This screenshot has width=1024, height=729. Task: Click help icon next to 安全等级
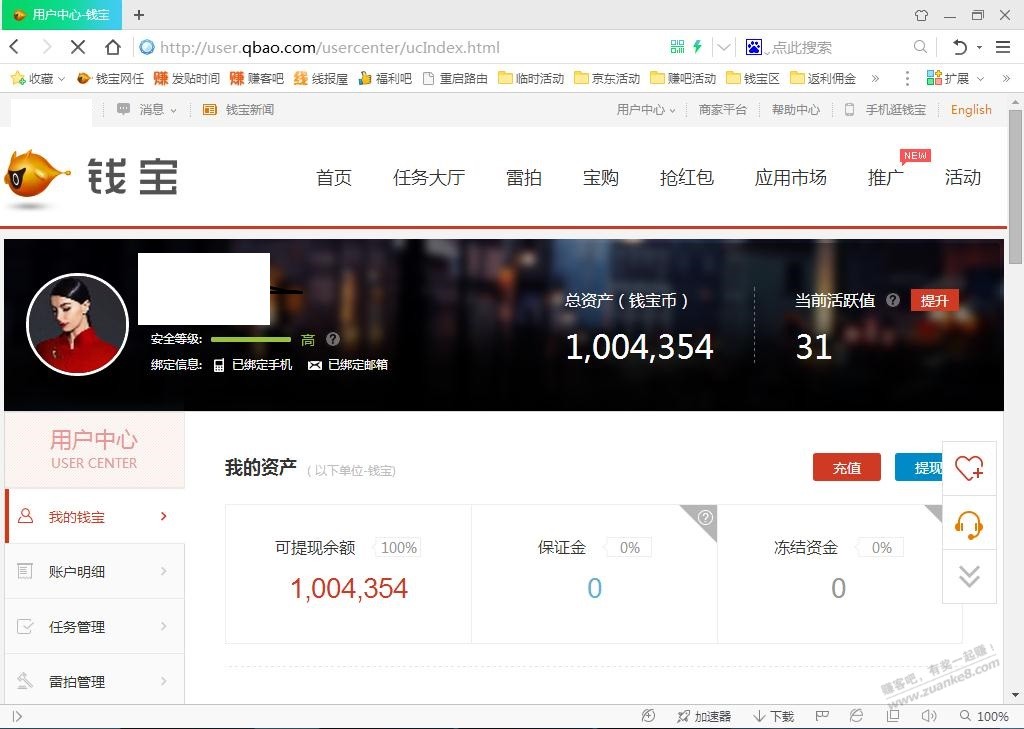pos(332,339)
